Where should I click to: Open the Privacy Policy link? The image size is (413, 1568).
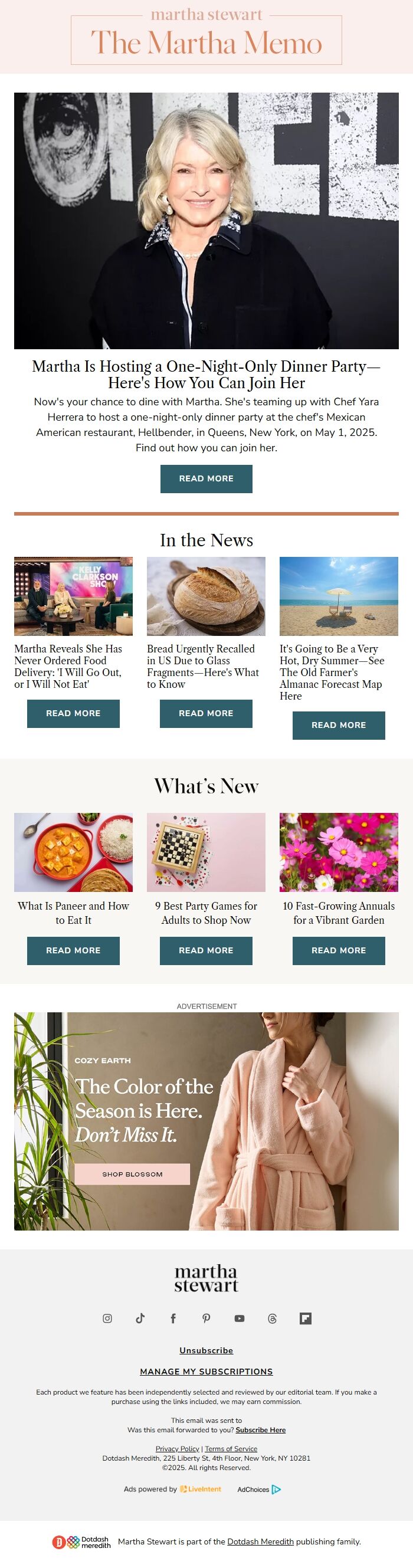click(177, 1449)
